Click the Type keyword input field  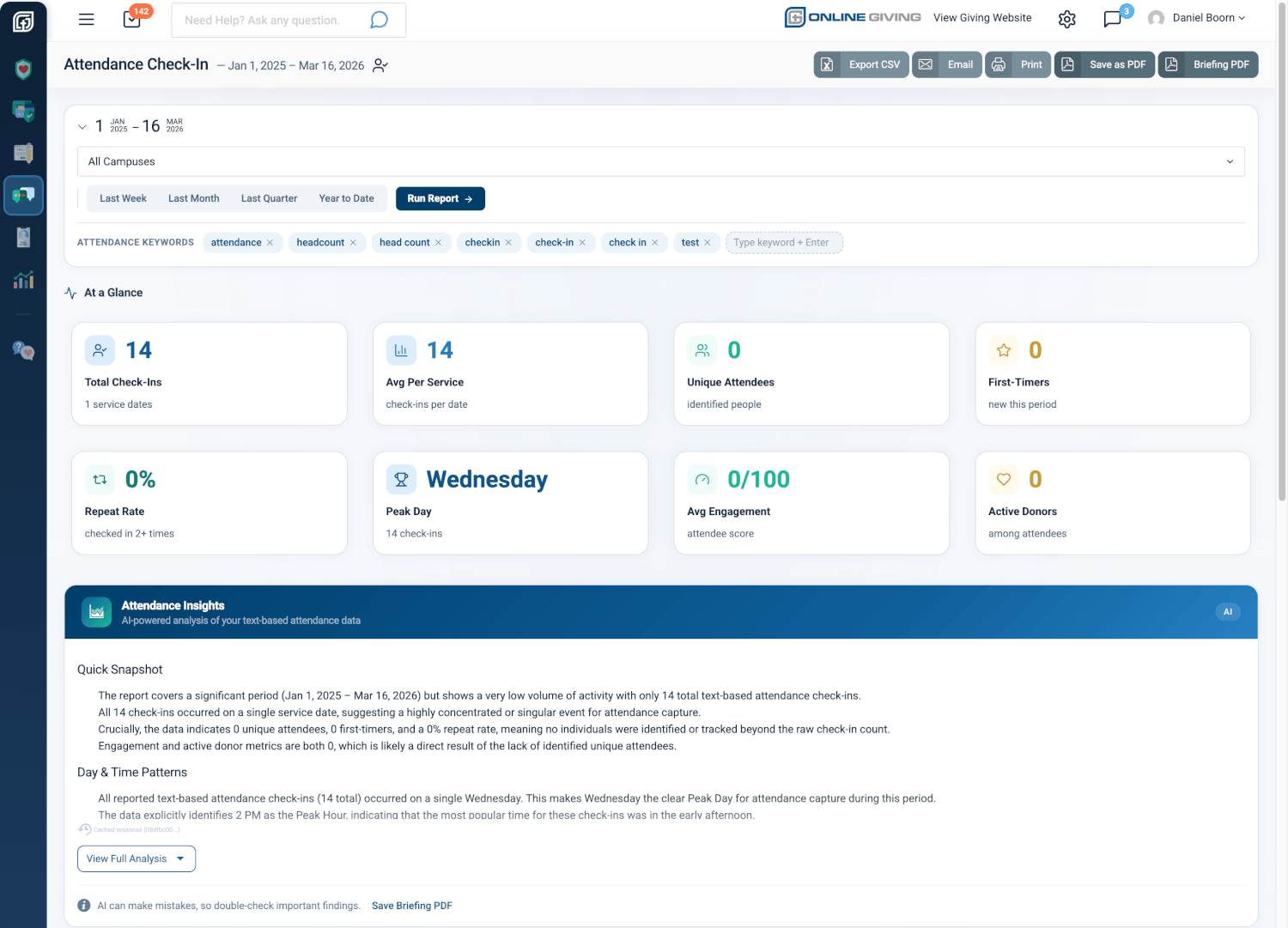click(784, 243)
